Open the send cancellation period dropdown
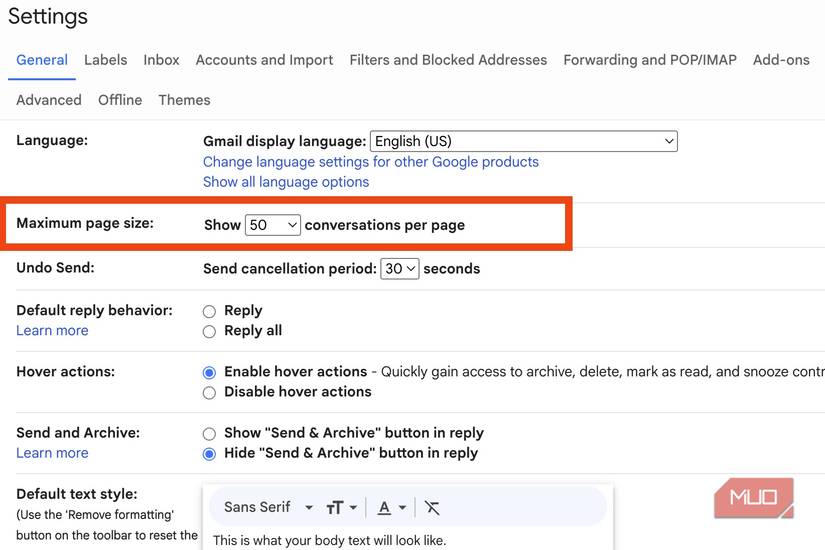The width and height of the screenshot is (825, 550). (x=399, y=269)
